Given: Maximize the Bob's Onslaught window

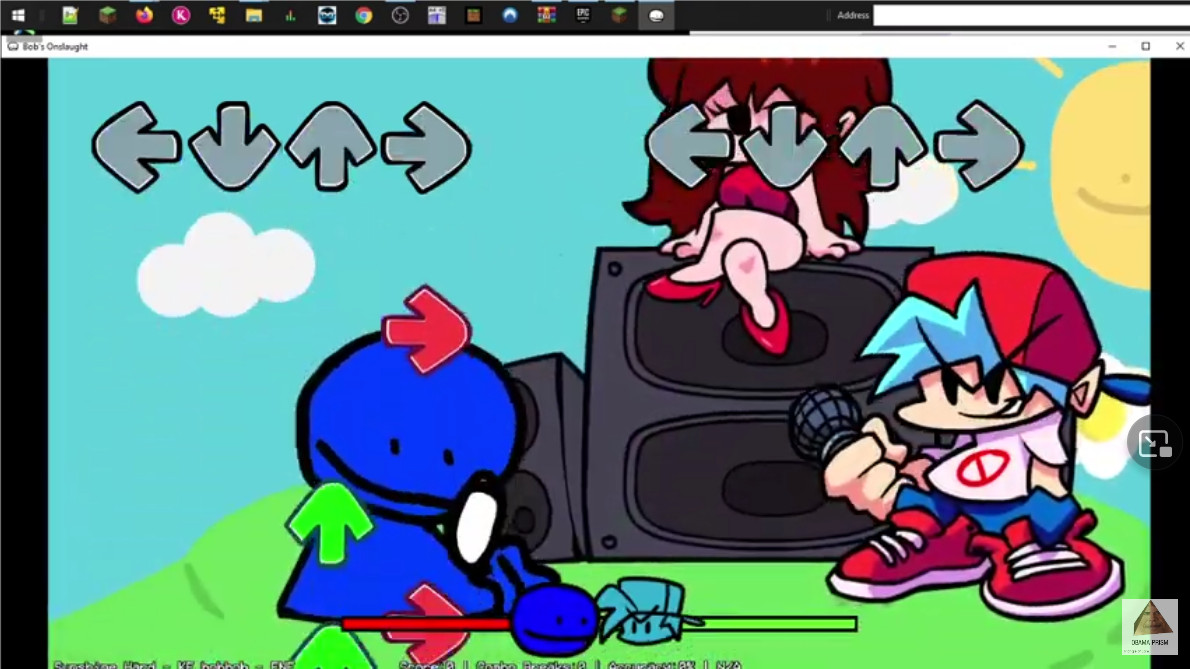Looking at the screenshot, I should [x=1145, y=46].
